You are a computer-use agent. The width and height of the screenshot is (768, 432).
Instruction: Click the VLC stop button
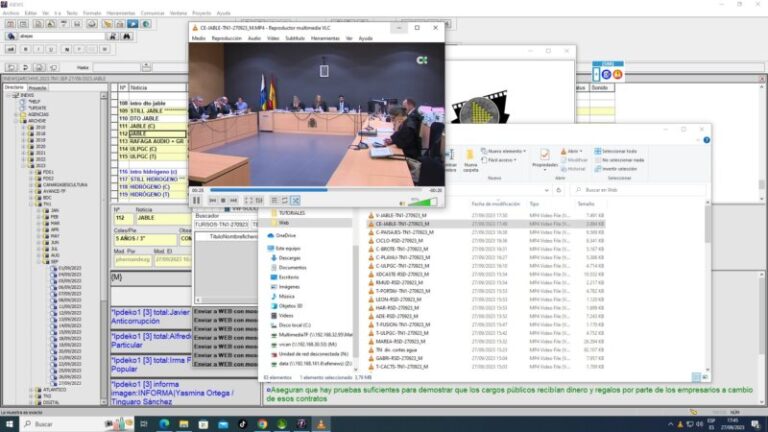(x=225, y=201)
